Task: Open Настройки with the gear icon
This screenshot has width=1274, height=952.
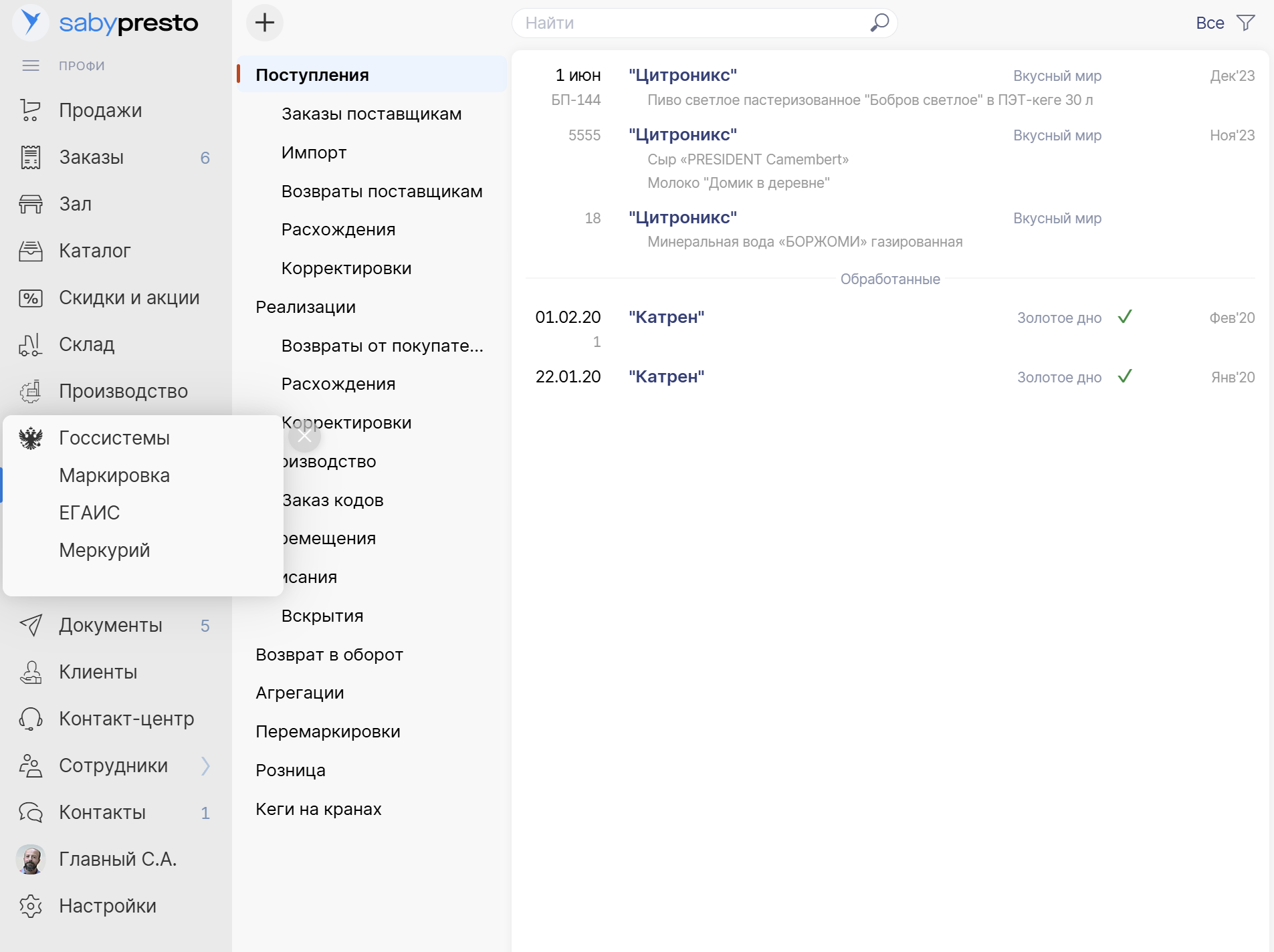Action: click(x=30, y=906)
